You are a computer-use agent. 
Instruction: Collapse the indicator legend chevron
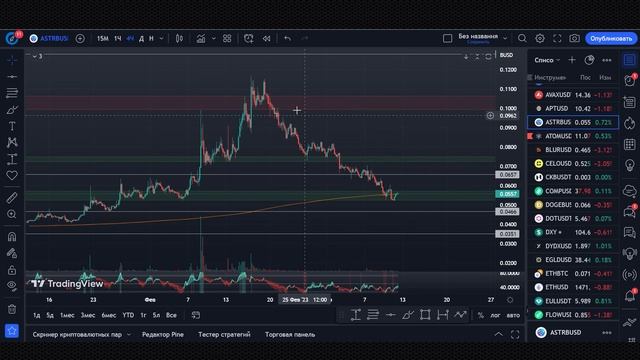coord(34,56)
